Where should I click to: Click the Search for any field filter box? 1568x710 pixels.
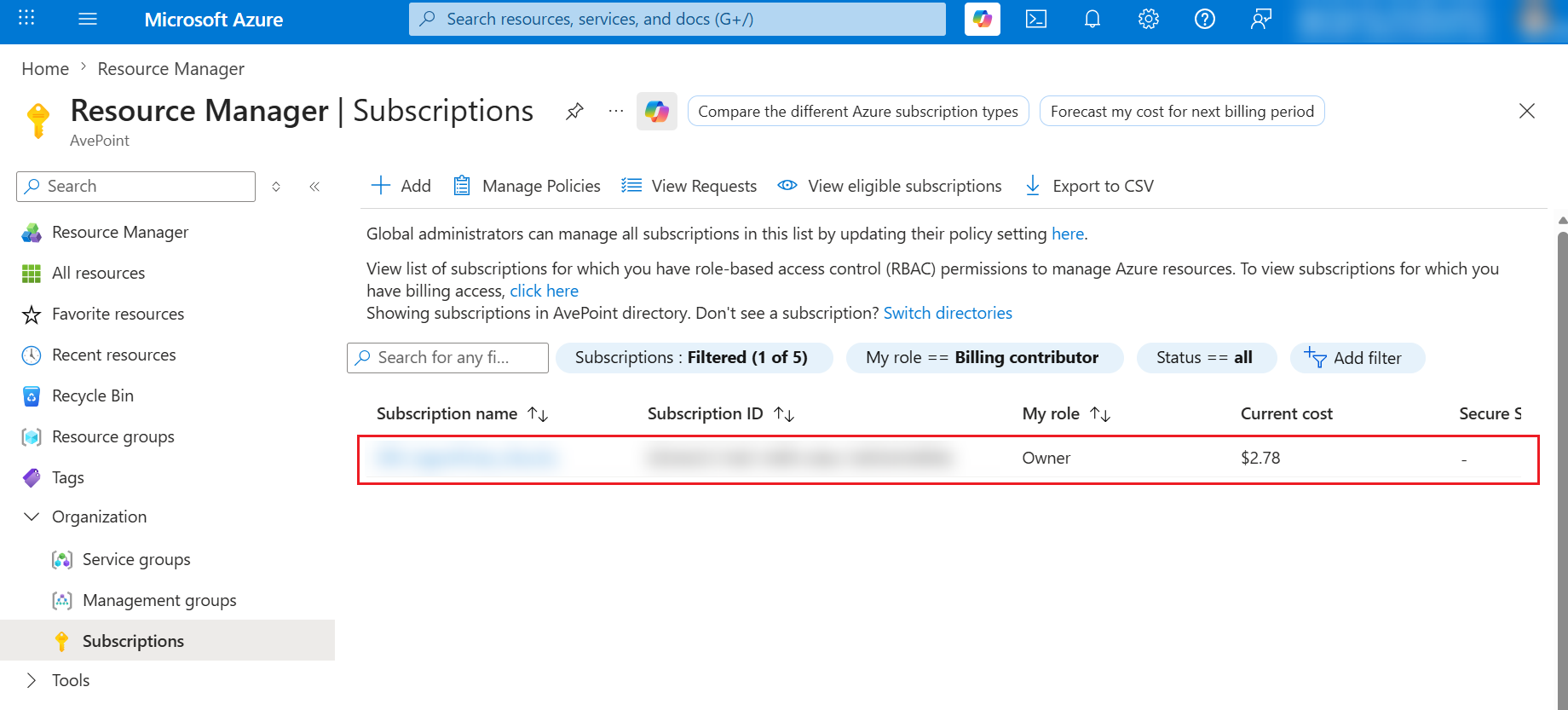447,358
